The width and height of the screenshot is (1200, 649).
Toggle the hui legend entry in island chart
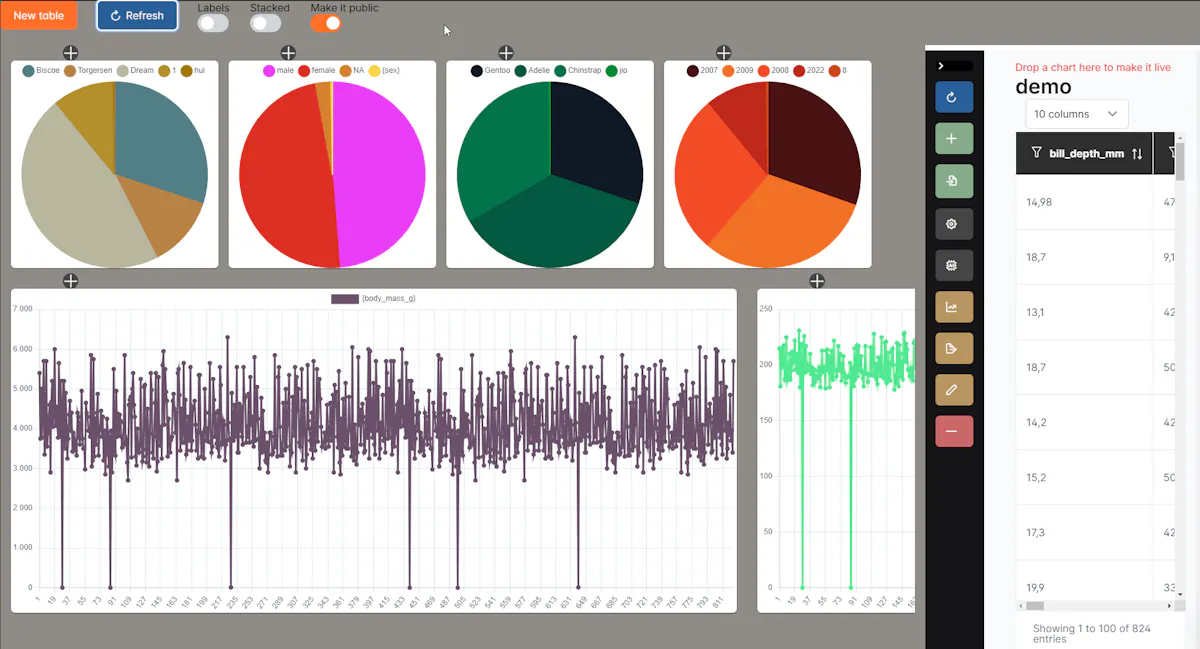coord(193,70)
